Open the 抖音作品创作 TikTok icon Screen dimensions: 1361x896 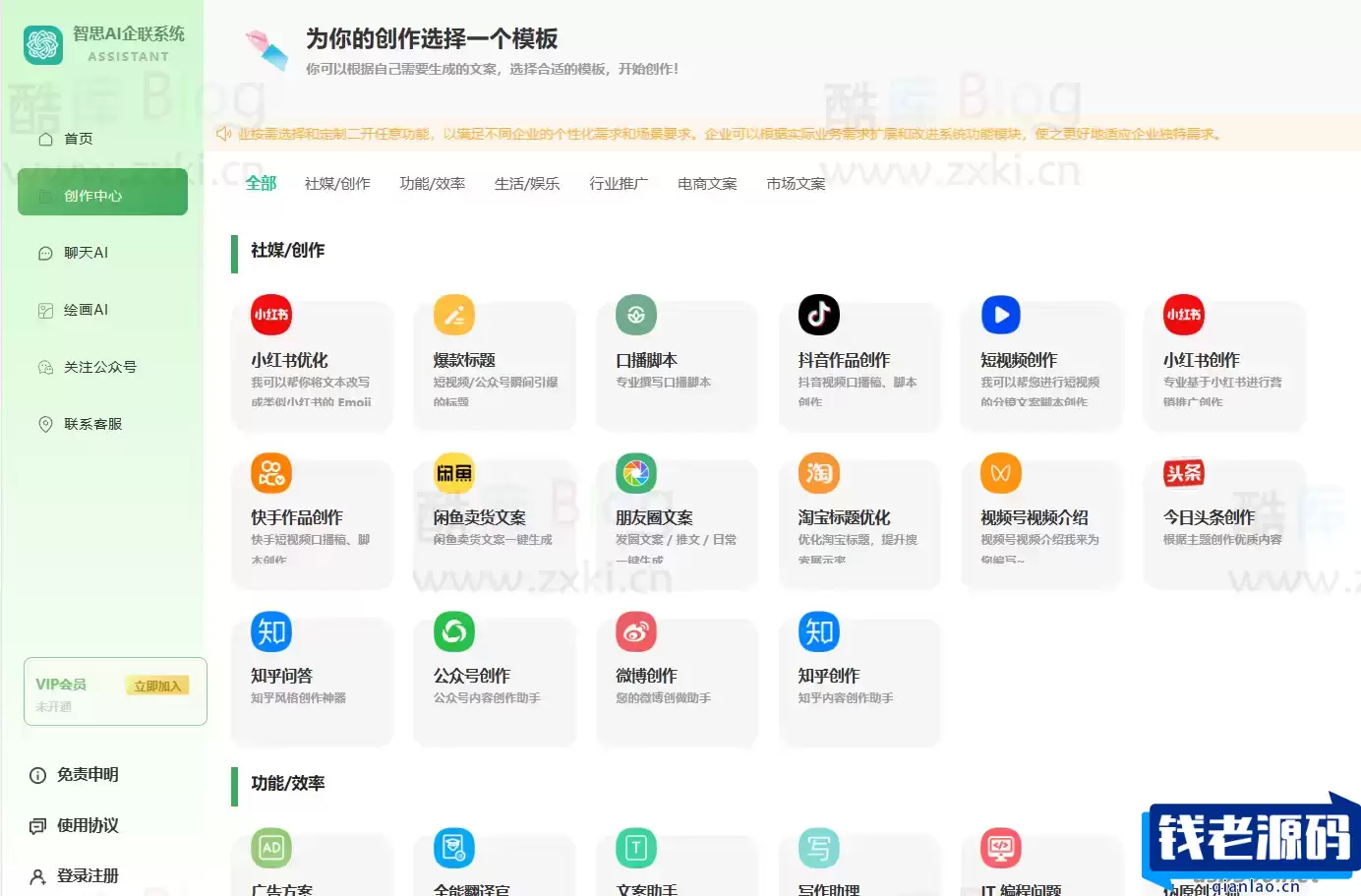[819, 315]
